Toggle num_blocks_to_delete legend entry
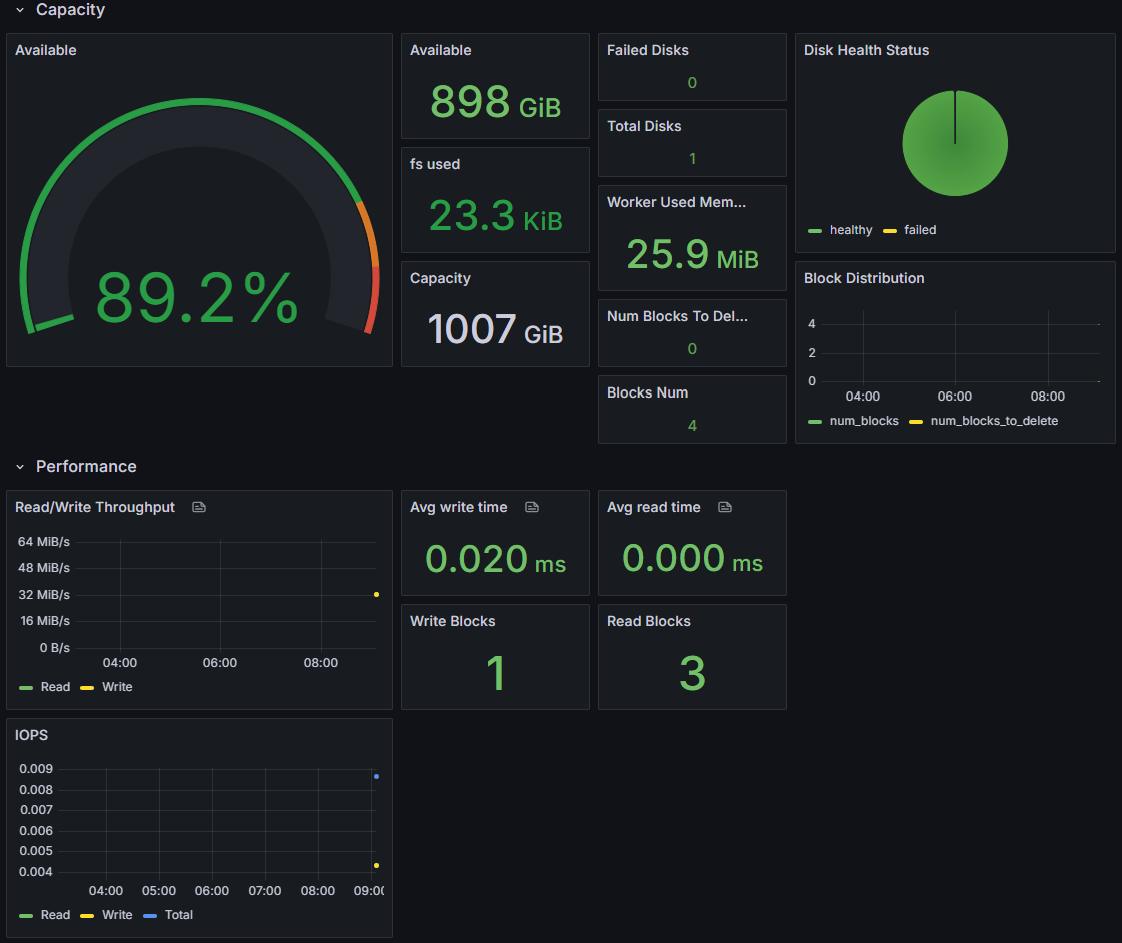This screenshot has width=1122, height=943. 993,421
